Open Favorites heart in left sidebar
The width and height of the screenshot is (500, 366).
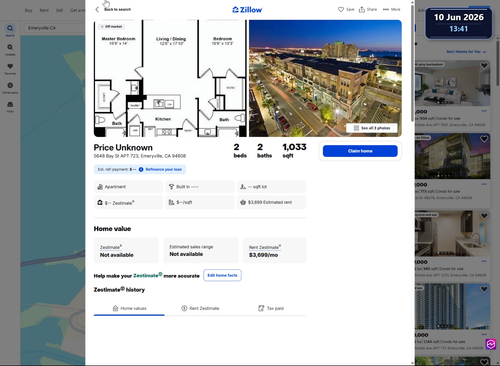coord(10,66)
